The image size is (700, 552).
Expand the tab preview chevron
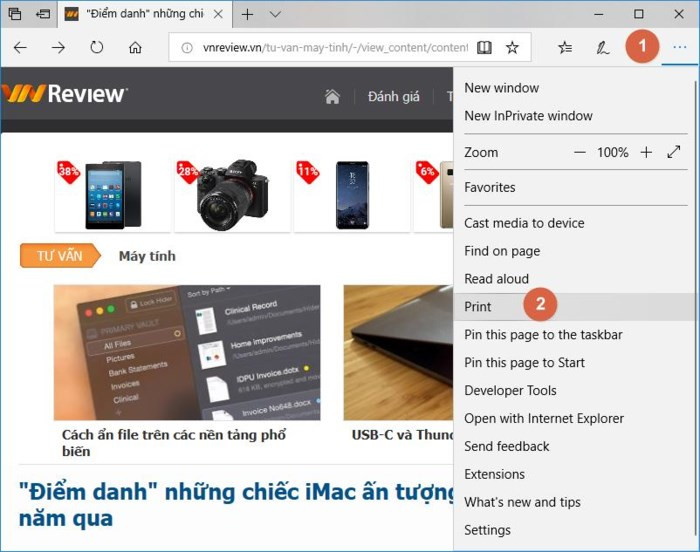point(275,14)
